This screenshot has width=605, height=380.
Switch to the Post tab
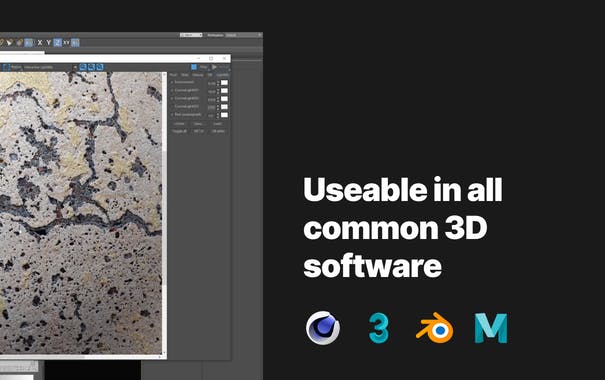tap(173, 75)
